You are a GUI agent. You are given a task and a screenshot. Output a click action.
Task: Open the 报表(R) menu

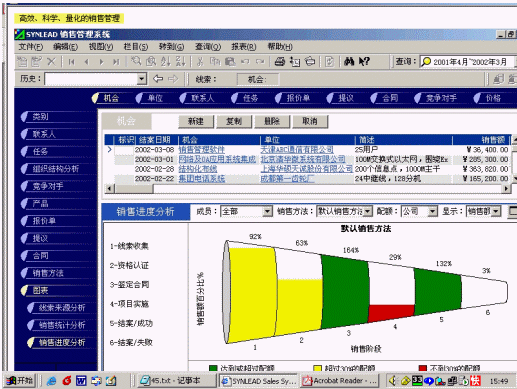[x=244, y=47]
